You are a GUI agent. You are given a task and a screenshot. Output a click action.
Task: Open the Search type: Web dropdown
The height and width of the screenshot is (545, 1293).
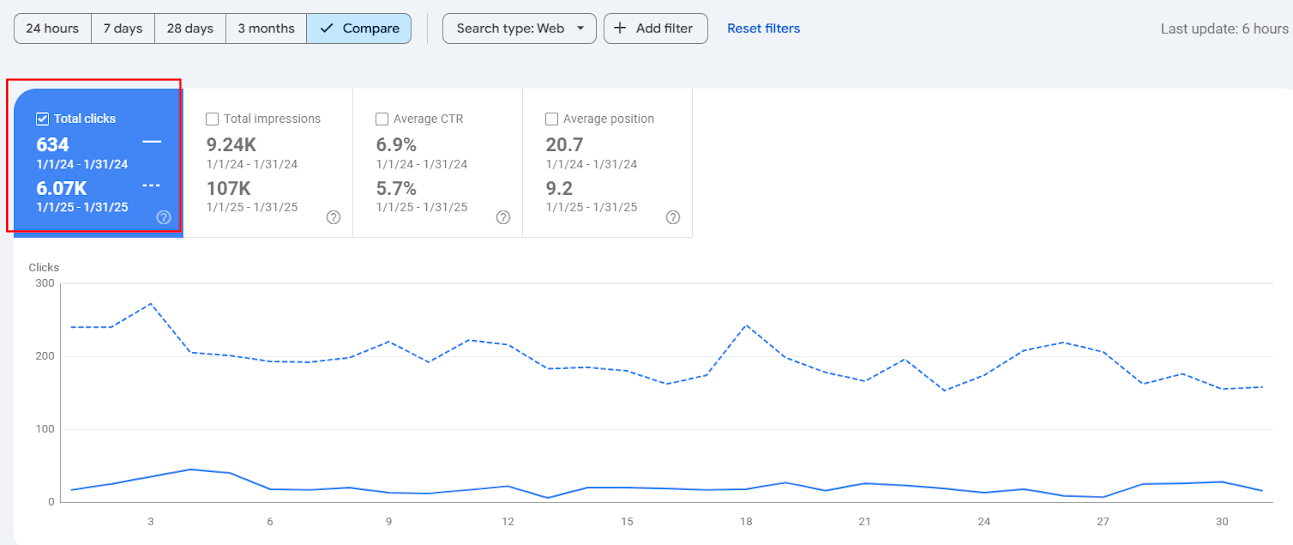520,28
